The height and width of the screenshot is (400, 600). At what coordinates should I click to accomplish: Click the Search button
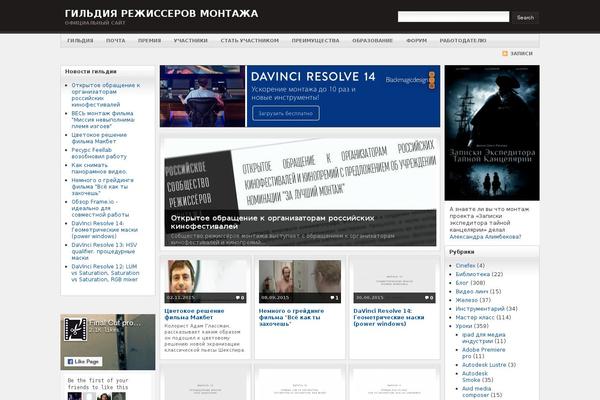(525, 18)
